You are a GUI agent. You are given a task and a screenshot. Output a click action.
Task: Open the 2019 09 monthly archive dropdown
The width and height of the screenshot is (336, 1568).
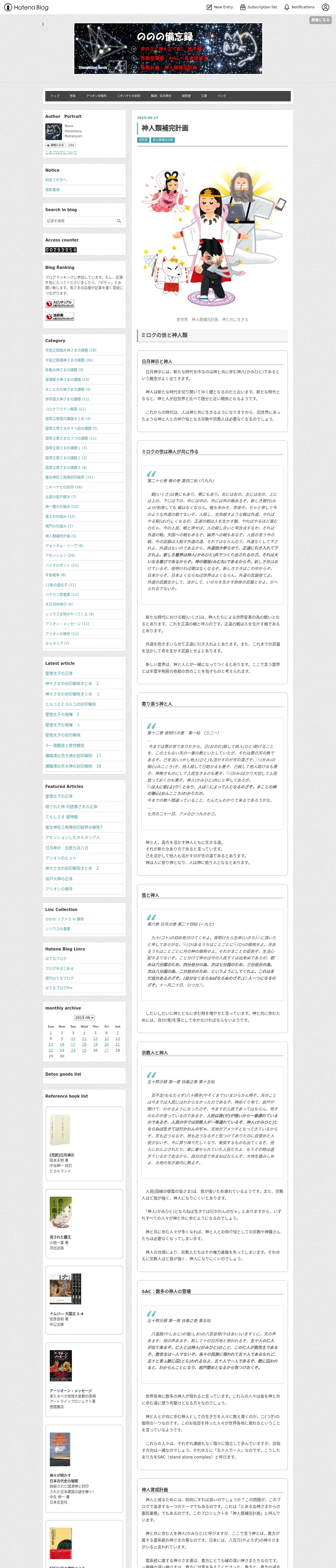click(x=84, y=1018)
